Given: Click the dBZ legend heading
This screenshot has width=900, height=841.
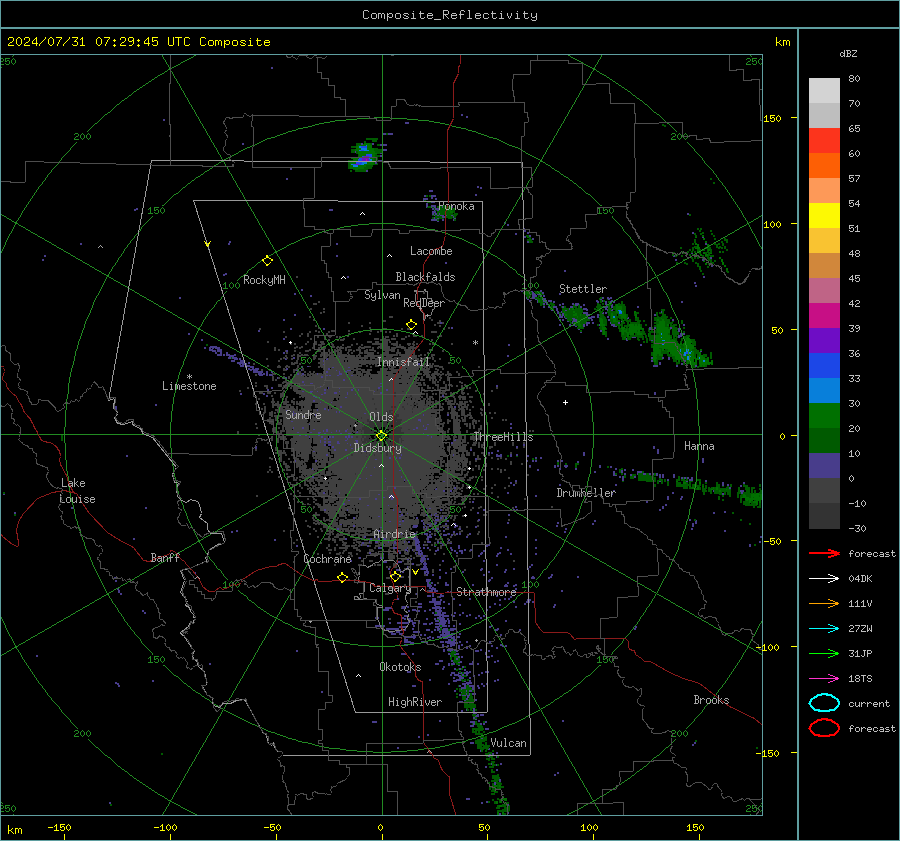Looking at the screenshot, I should pos(848,54).
